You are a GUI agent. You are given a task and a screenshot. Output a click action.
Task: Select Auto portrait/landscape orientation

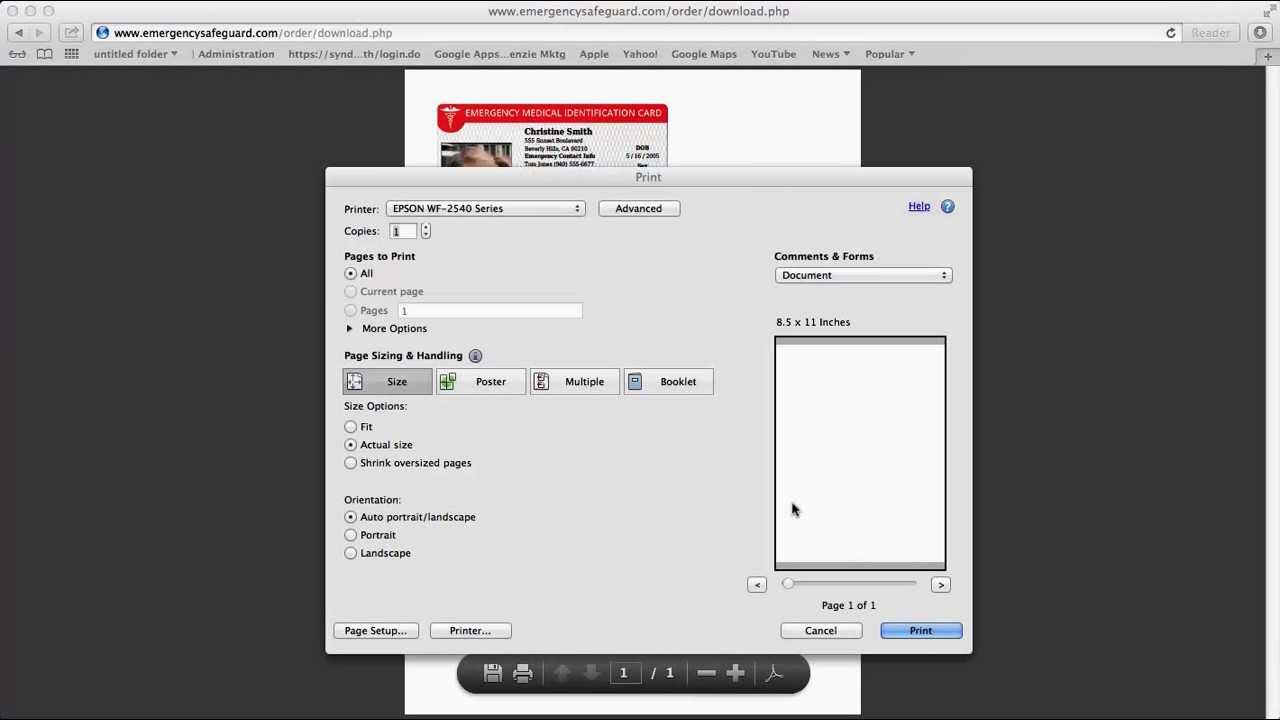click(350, 517)
